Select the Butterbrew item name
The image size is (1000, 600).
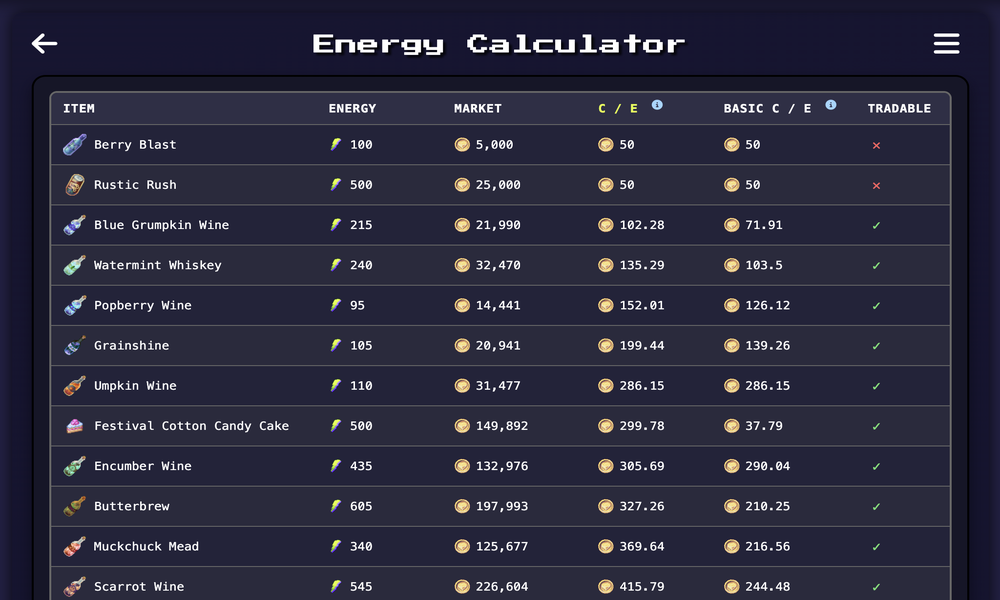pyautogui.click(x=131, y=506)
